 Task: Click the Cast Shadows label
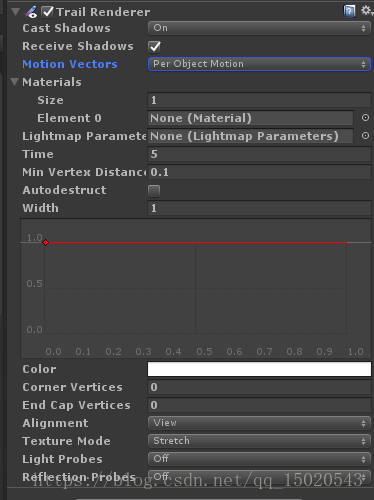point(66,28)
